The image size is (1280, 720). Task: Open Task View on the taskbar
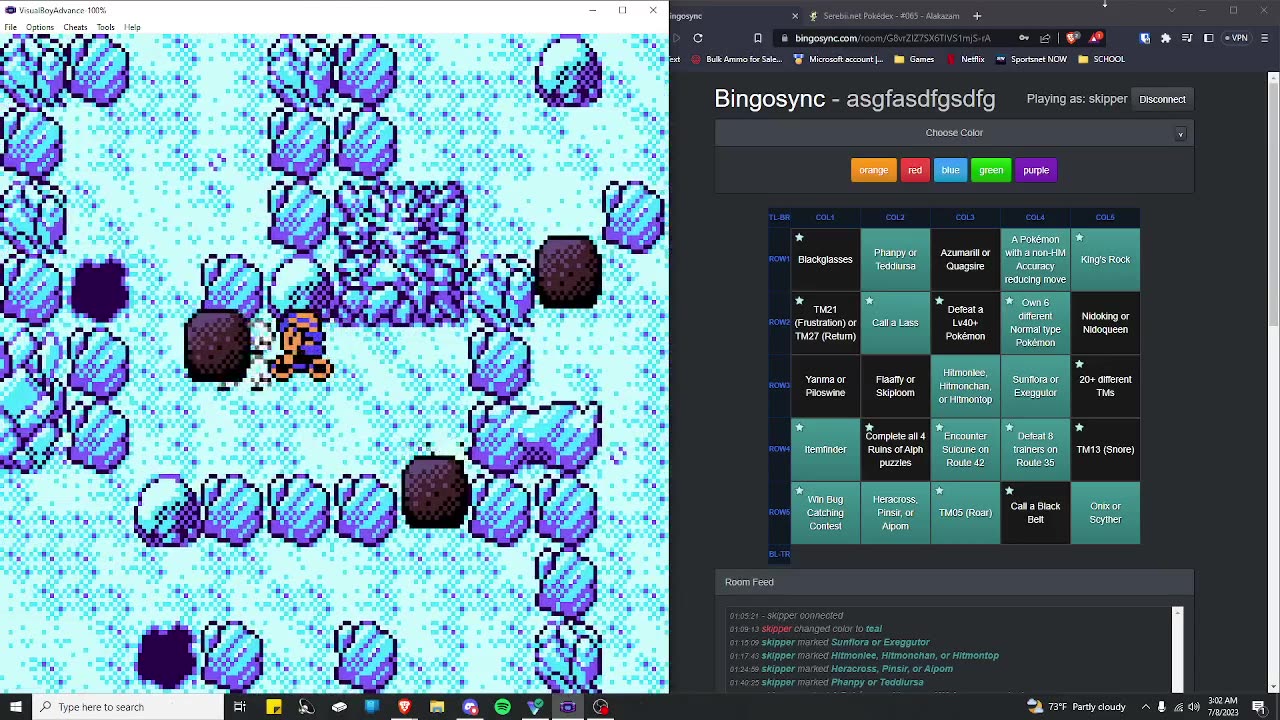239,707
